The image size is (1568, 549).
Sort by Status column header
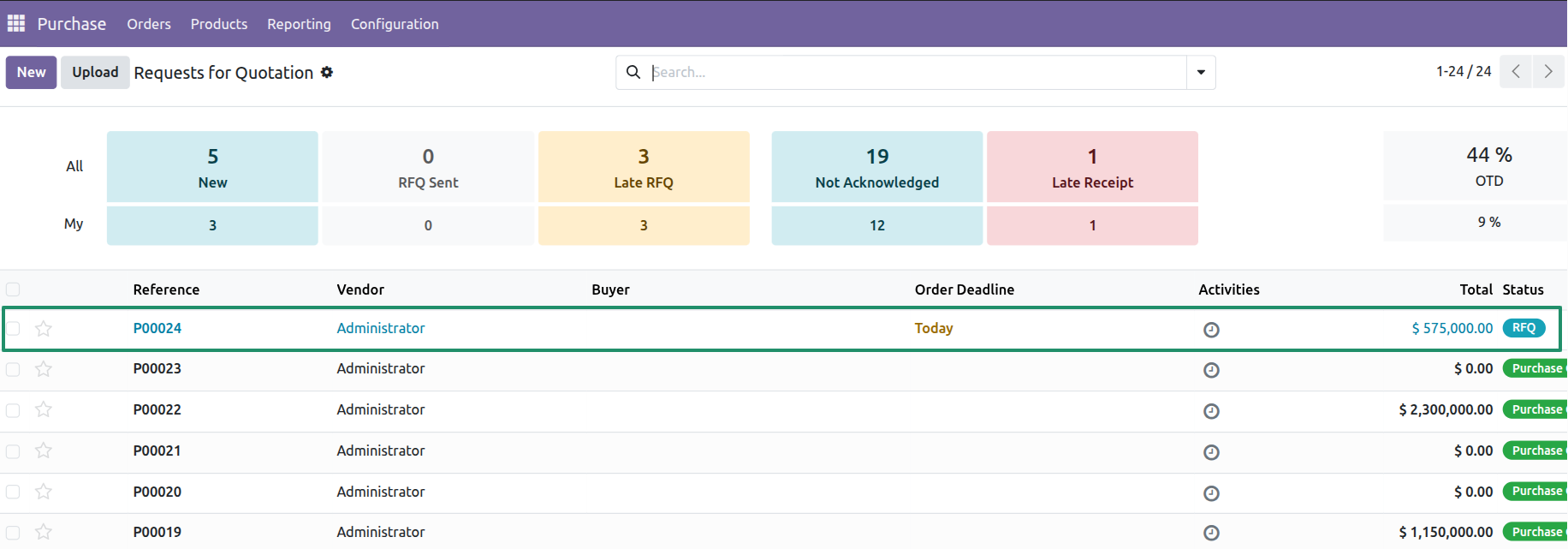[1523, 289]
